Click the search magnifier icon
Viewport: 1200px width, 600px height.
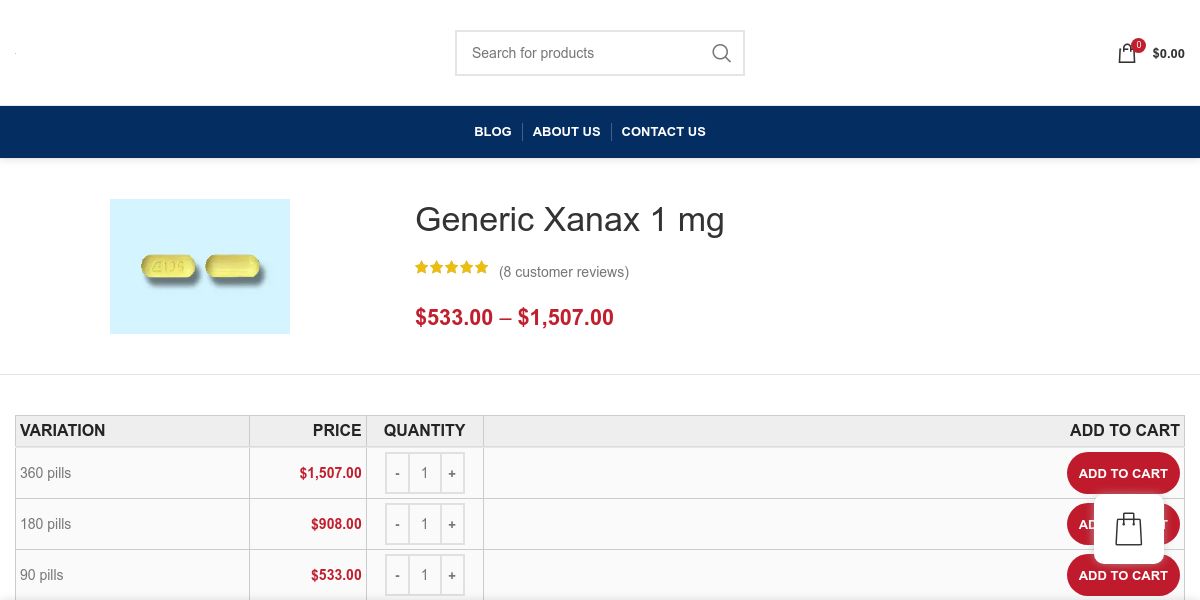[x=721, y=53]
